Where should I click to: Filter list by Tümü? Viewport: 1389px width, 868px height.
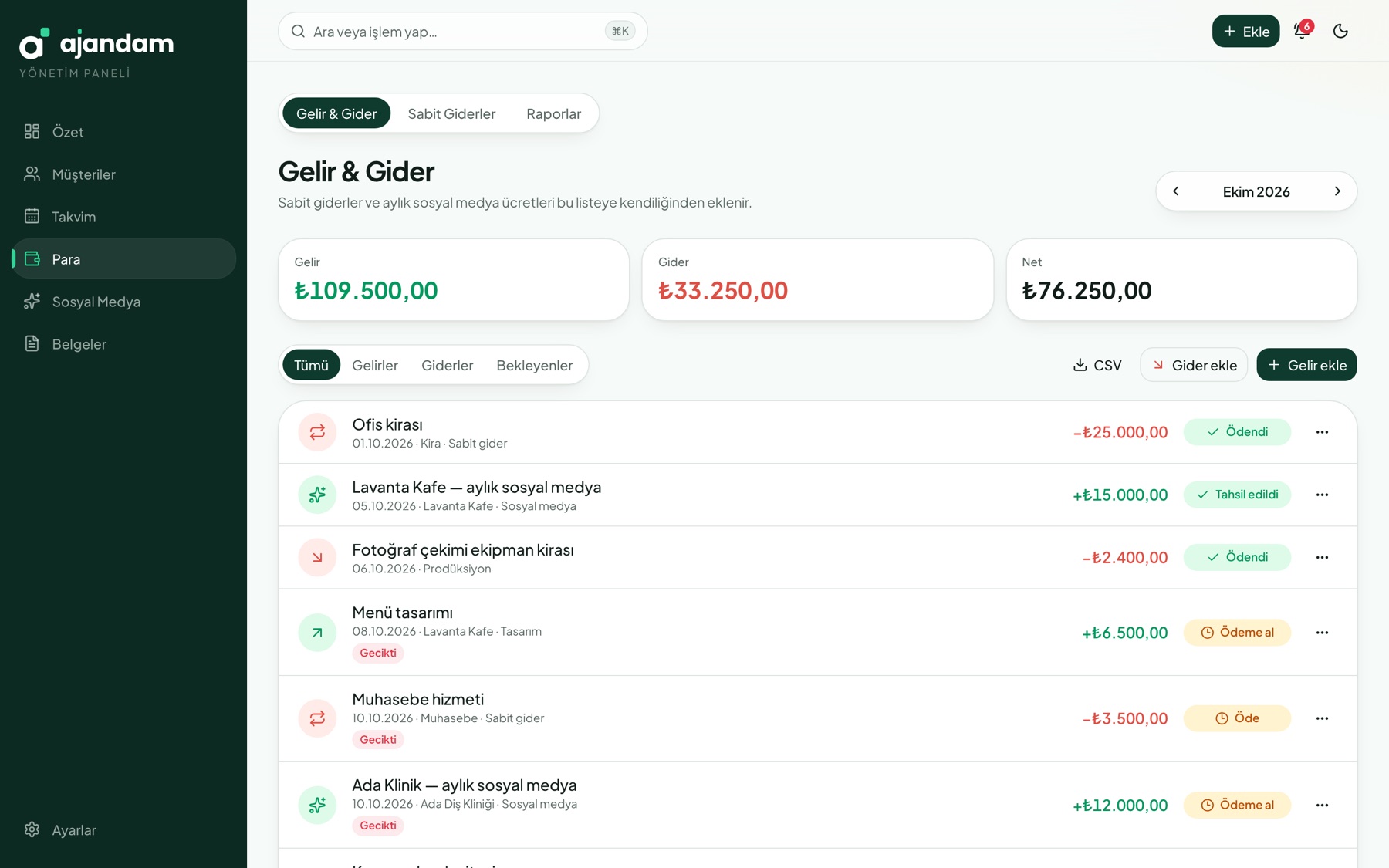pos(311,365)
